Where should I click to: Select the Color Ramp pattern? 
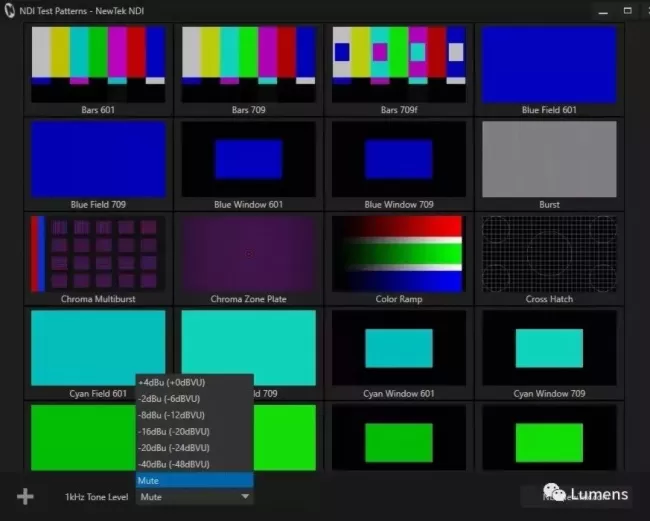click(398, 254)
